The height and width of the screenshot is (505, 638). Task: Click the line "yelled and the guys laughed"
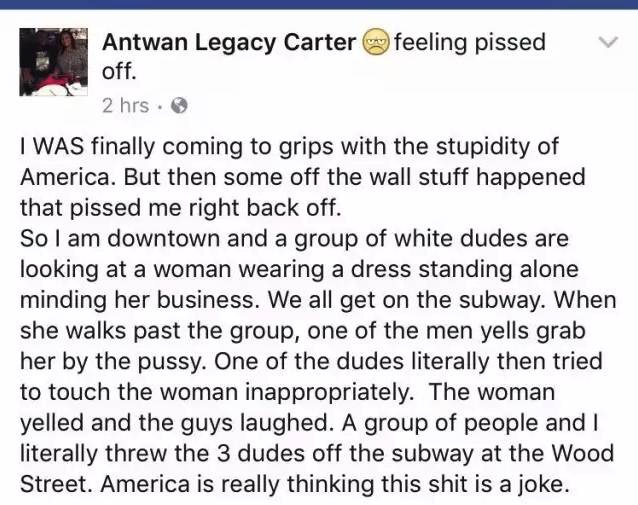[x=309, y=423]
